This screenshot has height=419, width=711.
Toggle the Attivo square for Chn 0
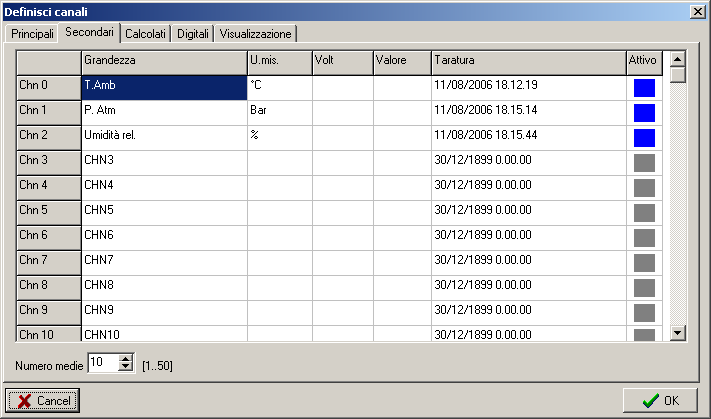pos(644,87)
